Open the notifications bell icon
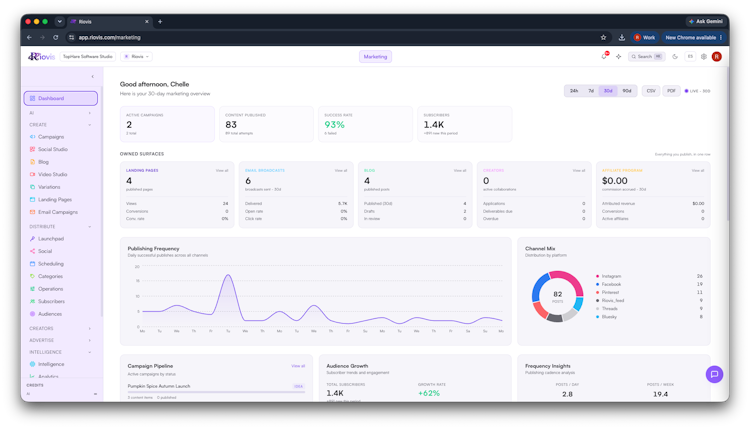Image resolution: width=750 pixels, height=429 pixels. pyautogui.click(x=604, y=56)
